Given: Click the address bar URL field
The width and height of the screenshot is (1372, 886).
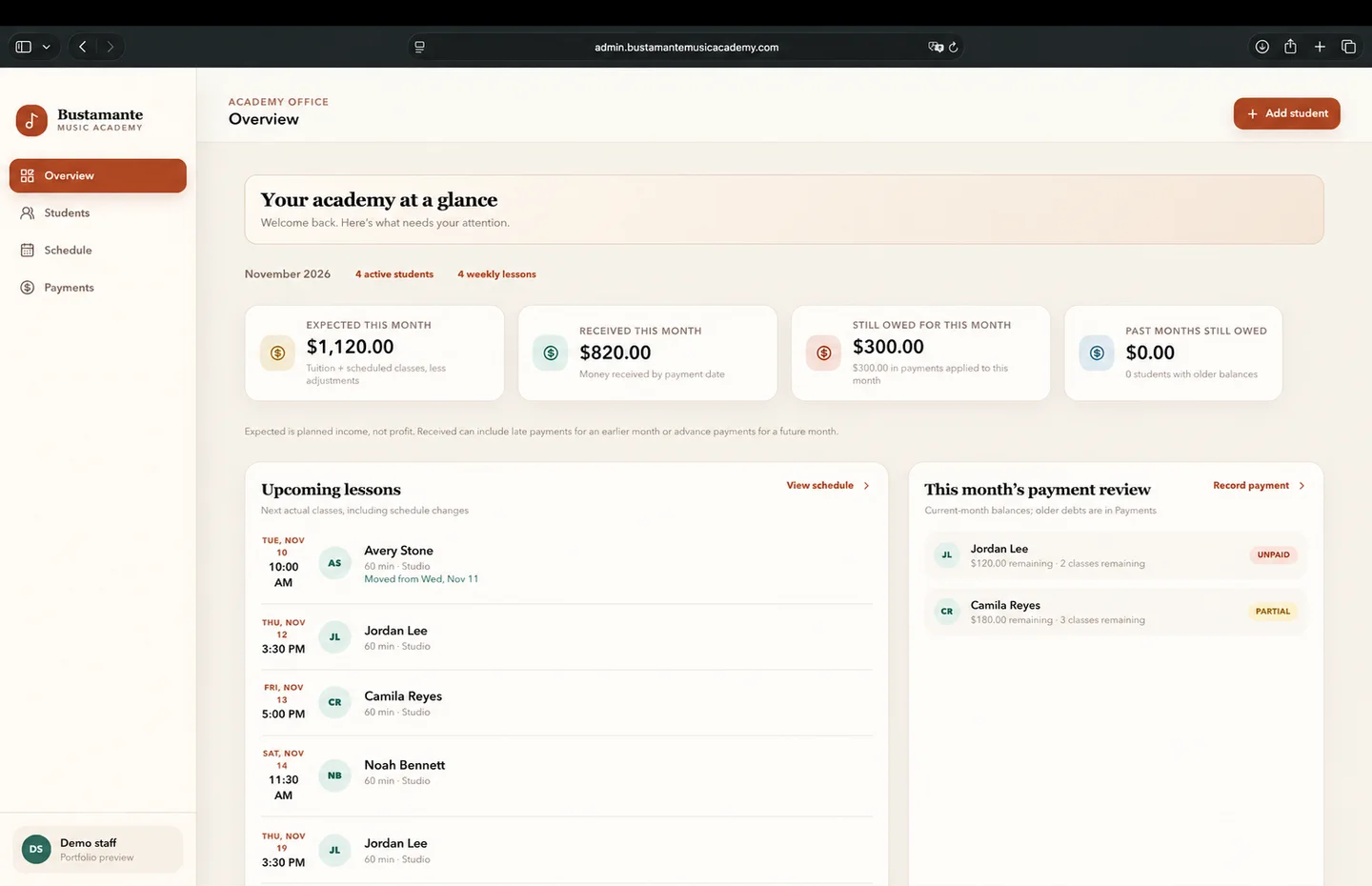Looking at the screenshot, I should point(686,47).
